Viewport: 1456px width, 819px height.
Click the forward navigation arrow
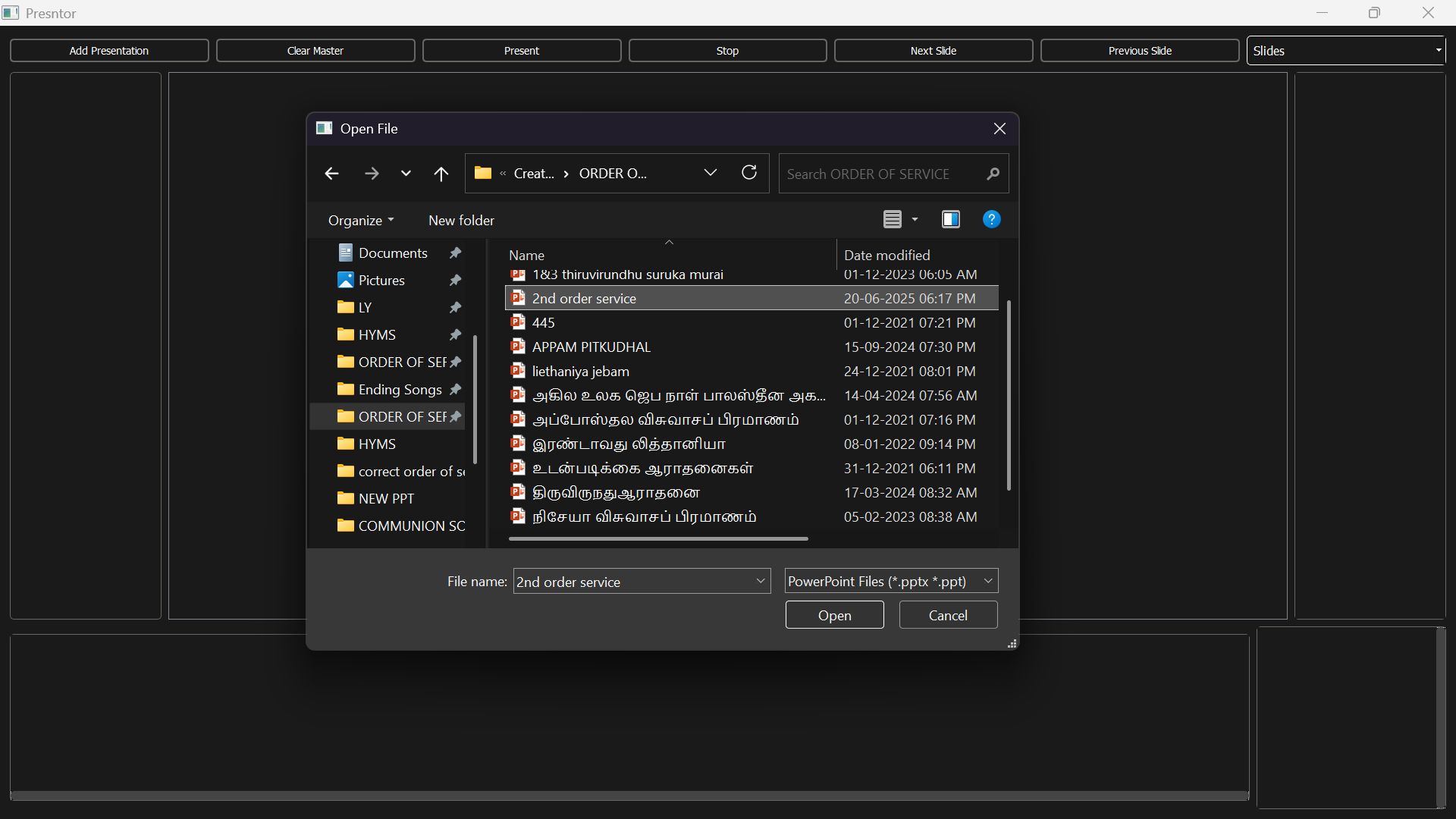coord(372,173)
